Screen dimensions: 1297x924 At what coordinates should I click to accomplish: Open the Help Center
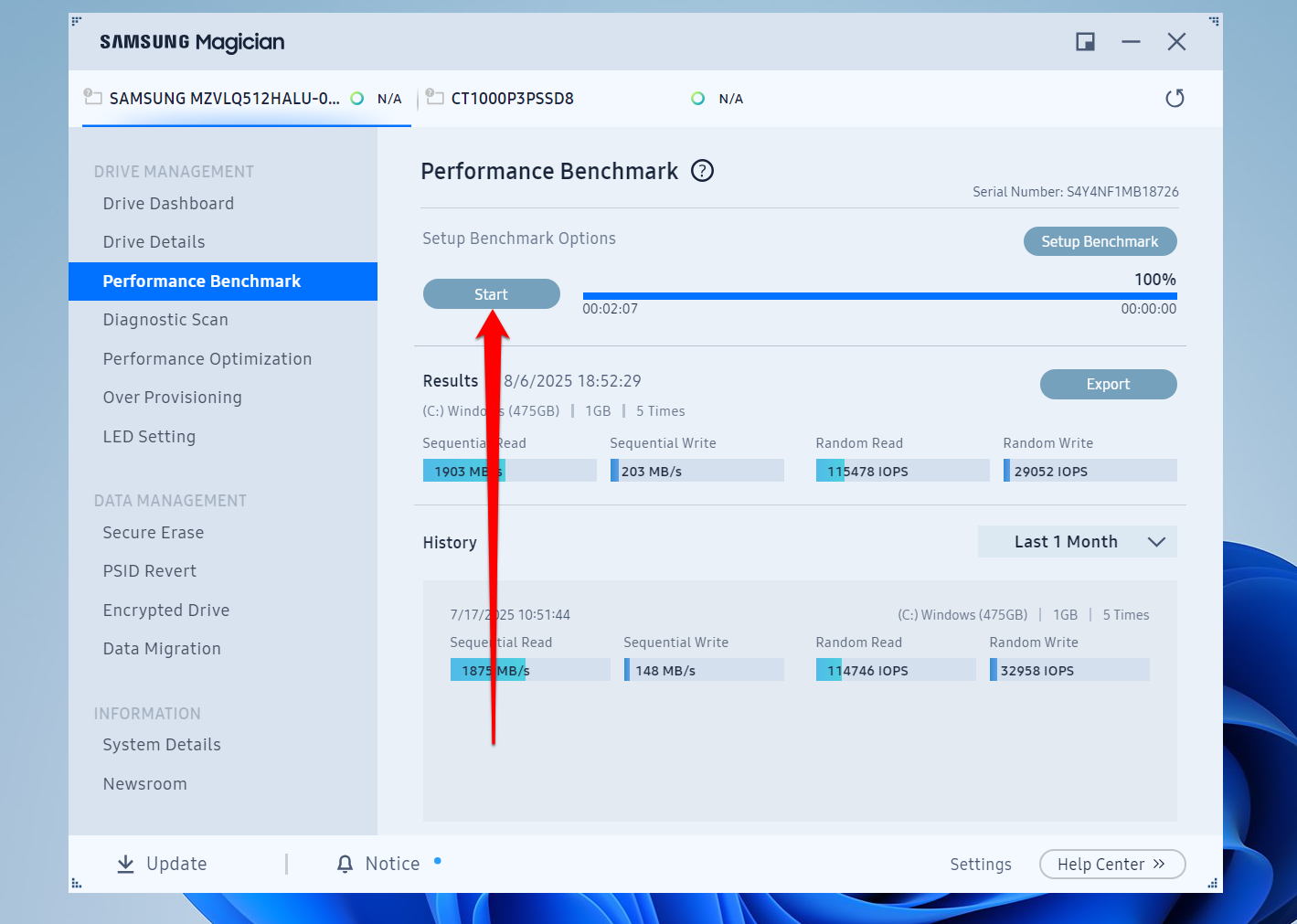tap(1112, 865)
